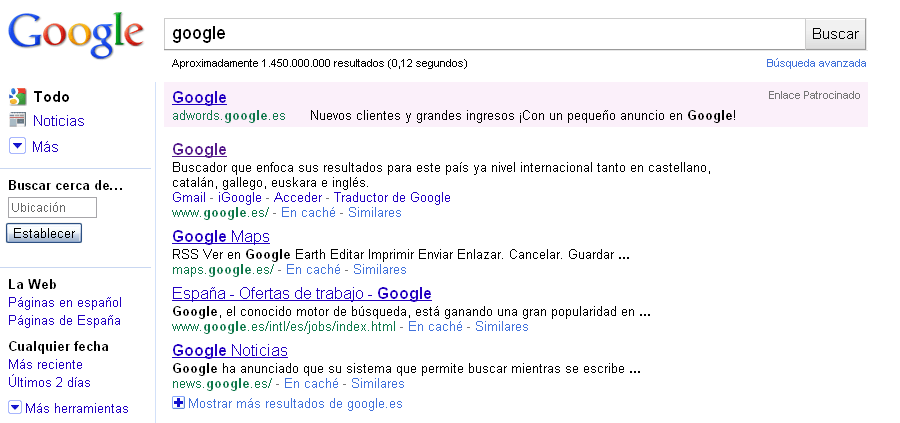Click the Noticias newspaper icon
900x423 pixels.
[18, 121]
